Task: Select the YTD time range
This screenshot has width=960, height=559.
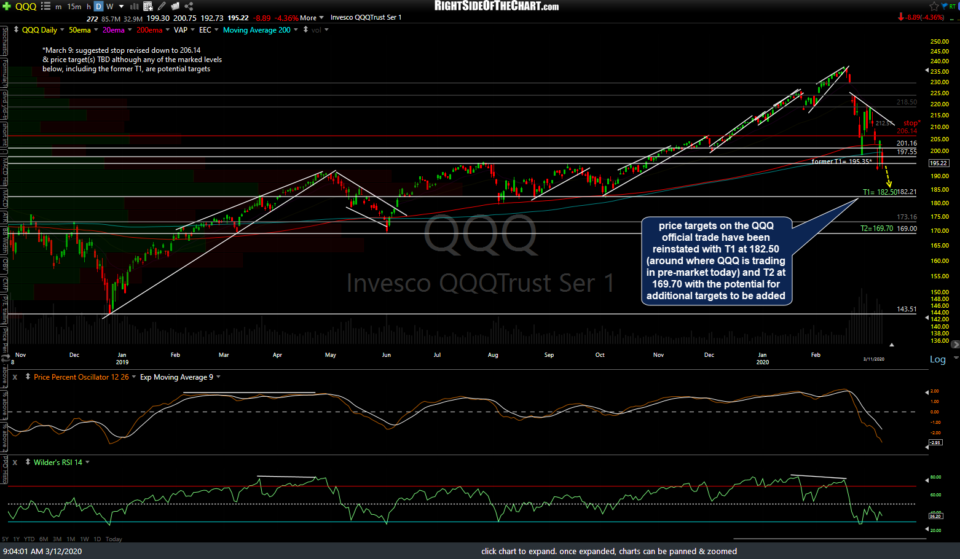Action: 29,539
